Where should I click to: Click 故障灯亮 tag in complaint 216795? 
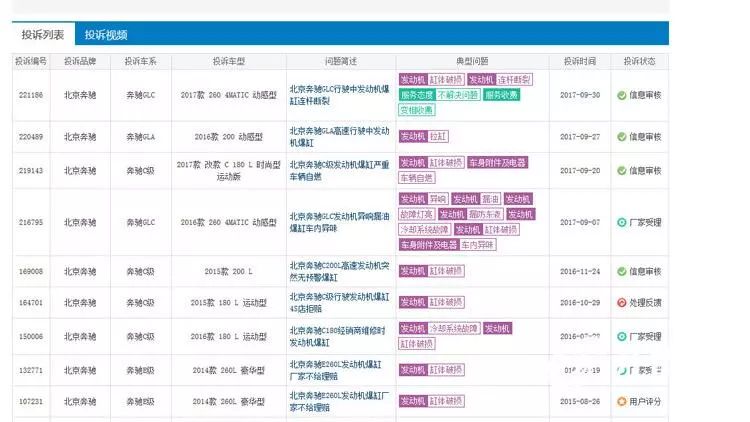click(x=417, y=214)
